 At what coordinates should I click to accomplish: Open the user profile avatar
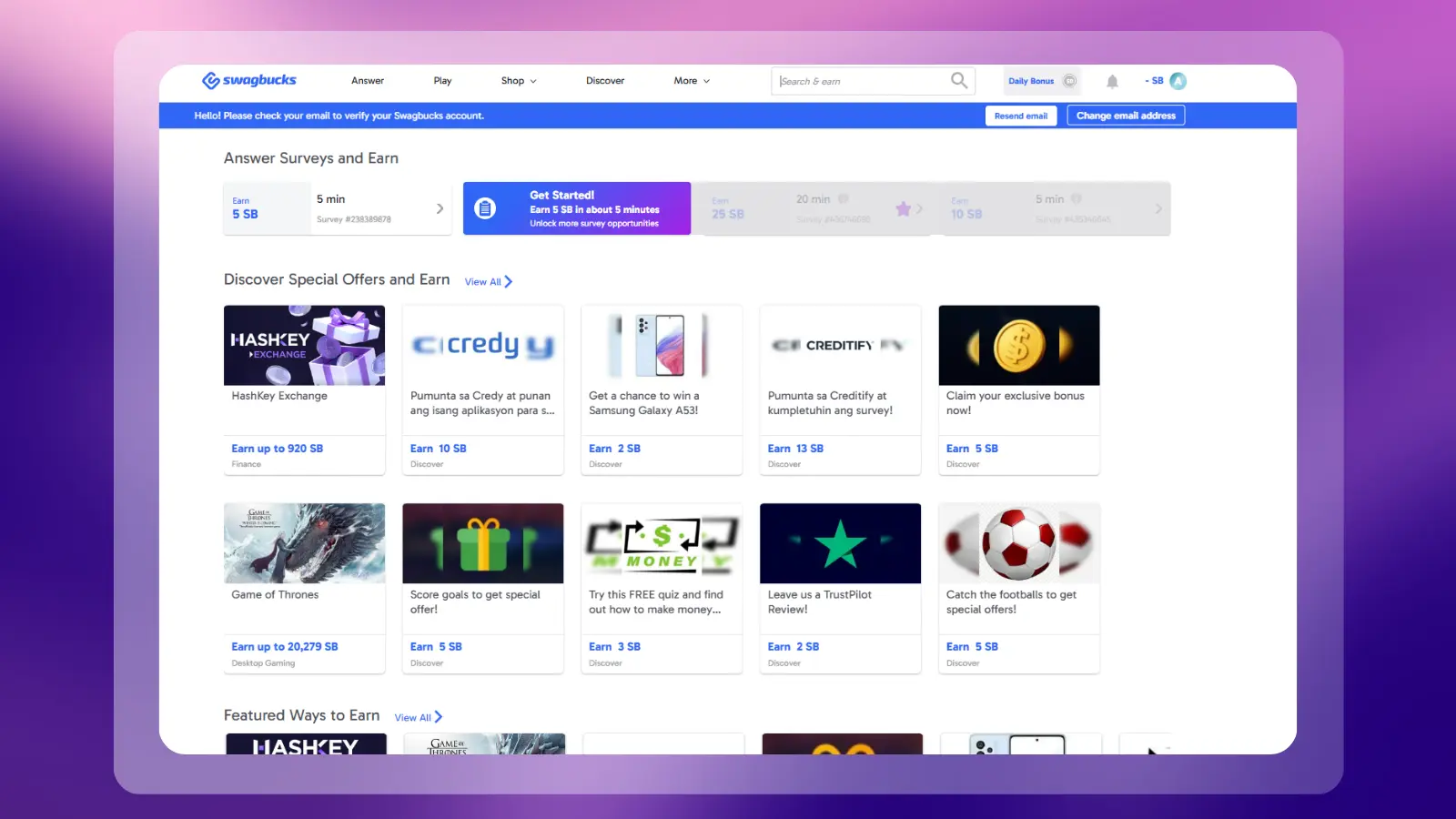(x=1178, y=81)
